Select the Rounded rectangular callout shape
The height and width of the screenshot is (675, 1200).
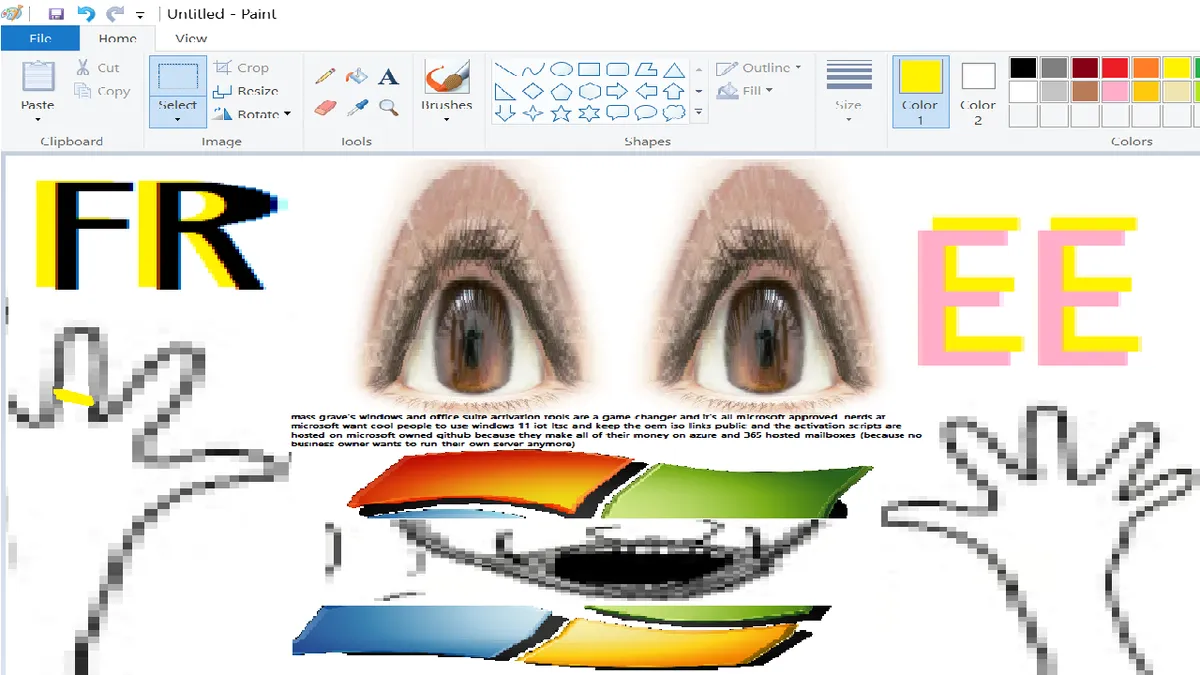(x=618, y=113)
